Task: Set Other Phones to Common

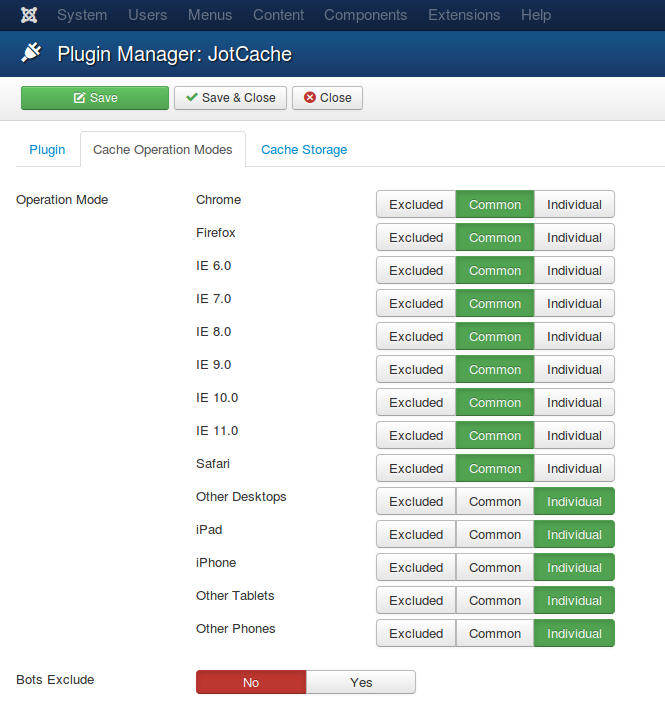Action: point(495,633)
